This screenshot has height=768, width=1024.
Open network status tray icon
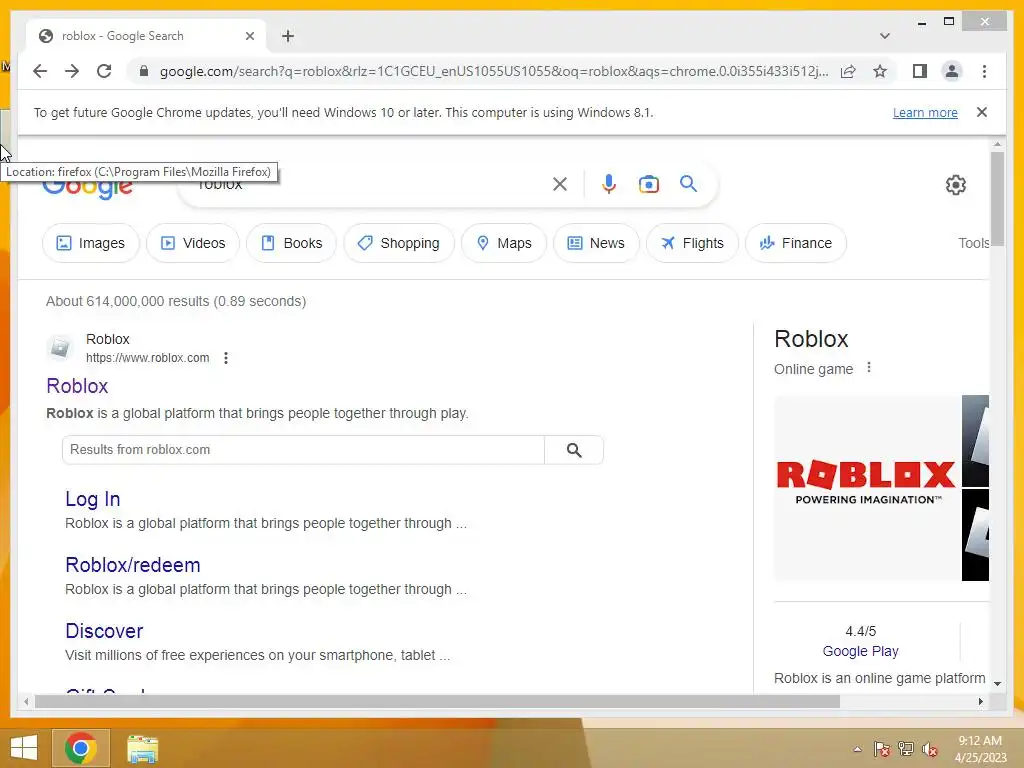pyautogui.click(x=906, y=749)
